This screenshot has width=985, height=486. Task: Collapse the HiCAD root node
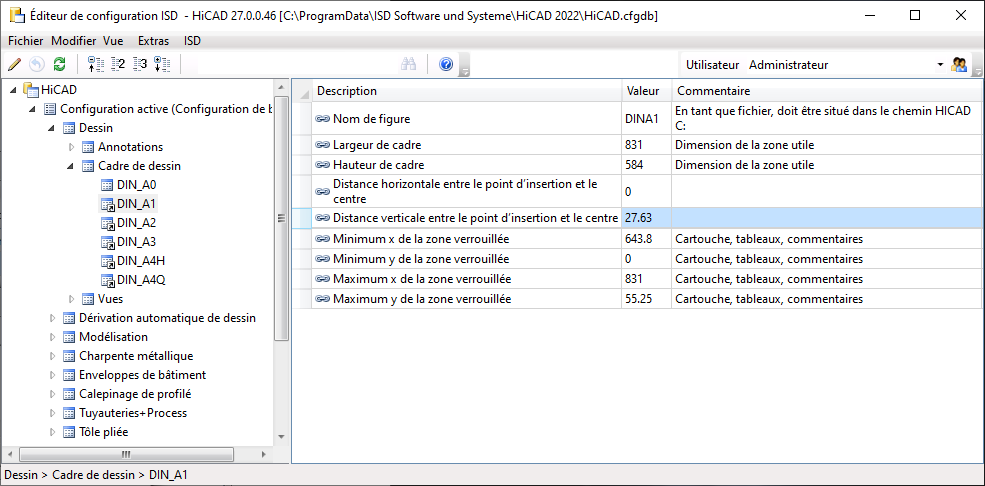(x=14, y=90)
